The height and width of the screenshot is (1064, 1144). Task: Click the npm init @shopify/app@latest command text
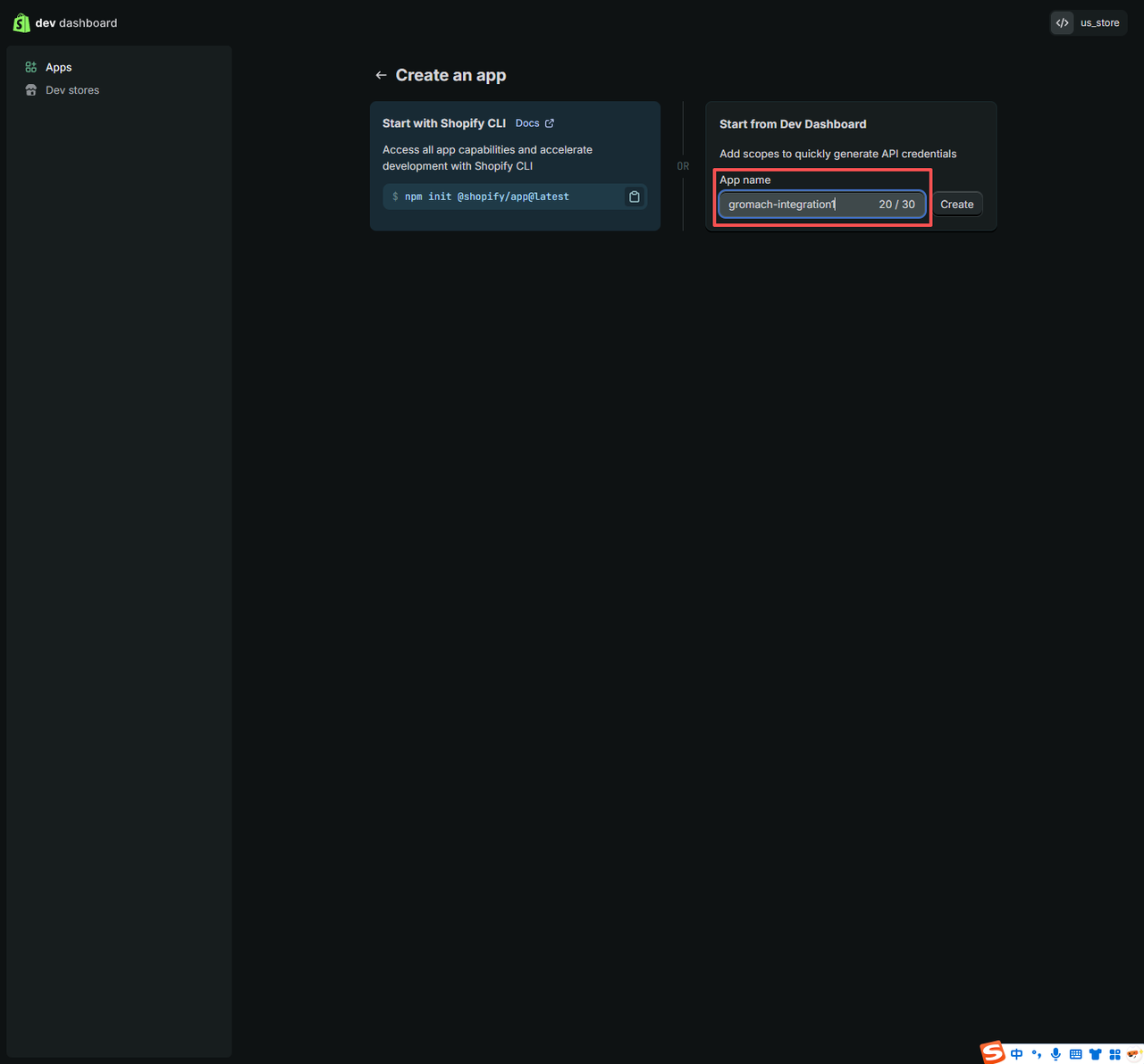click(x=486, y=197)
